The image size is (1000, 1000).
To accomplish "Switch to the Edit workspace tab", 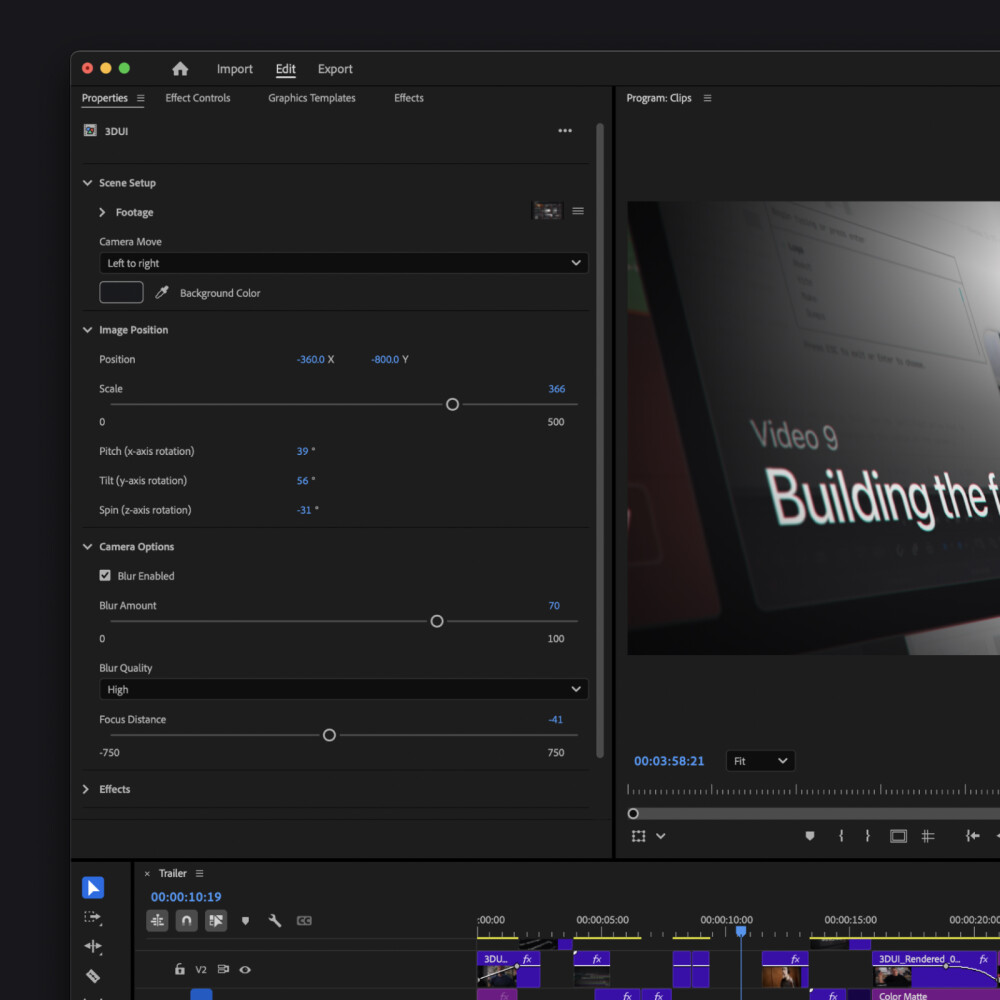I will click(285, 69).
